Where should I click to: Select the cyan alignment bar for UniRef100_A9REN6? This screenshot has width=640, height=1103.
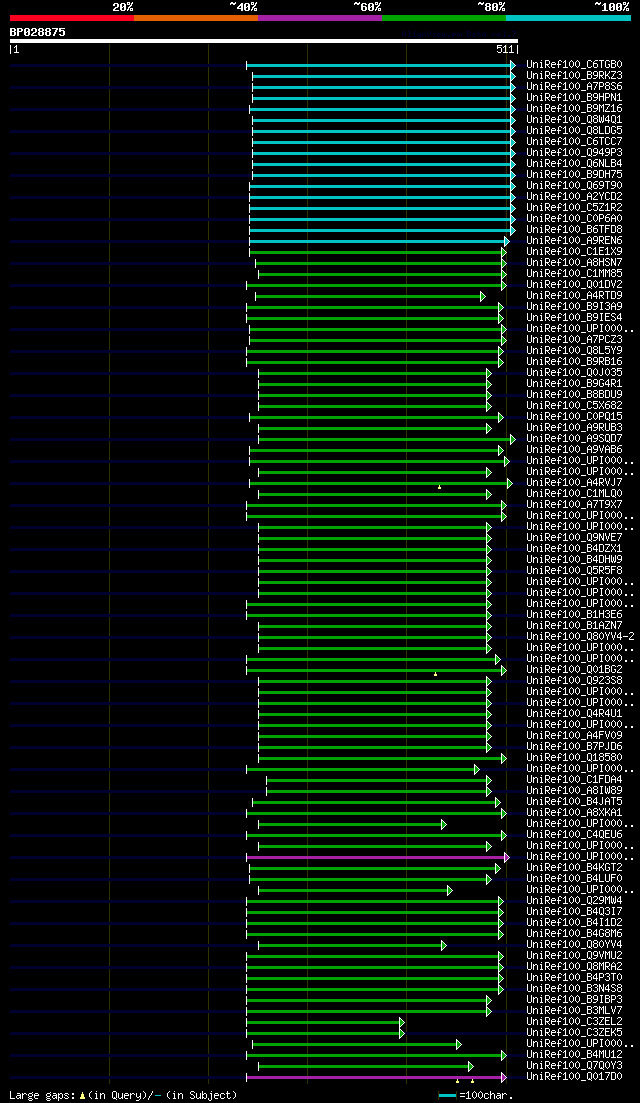click(x=379, y=241)
